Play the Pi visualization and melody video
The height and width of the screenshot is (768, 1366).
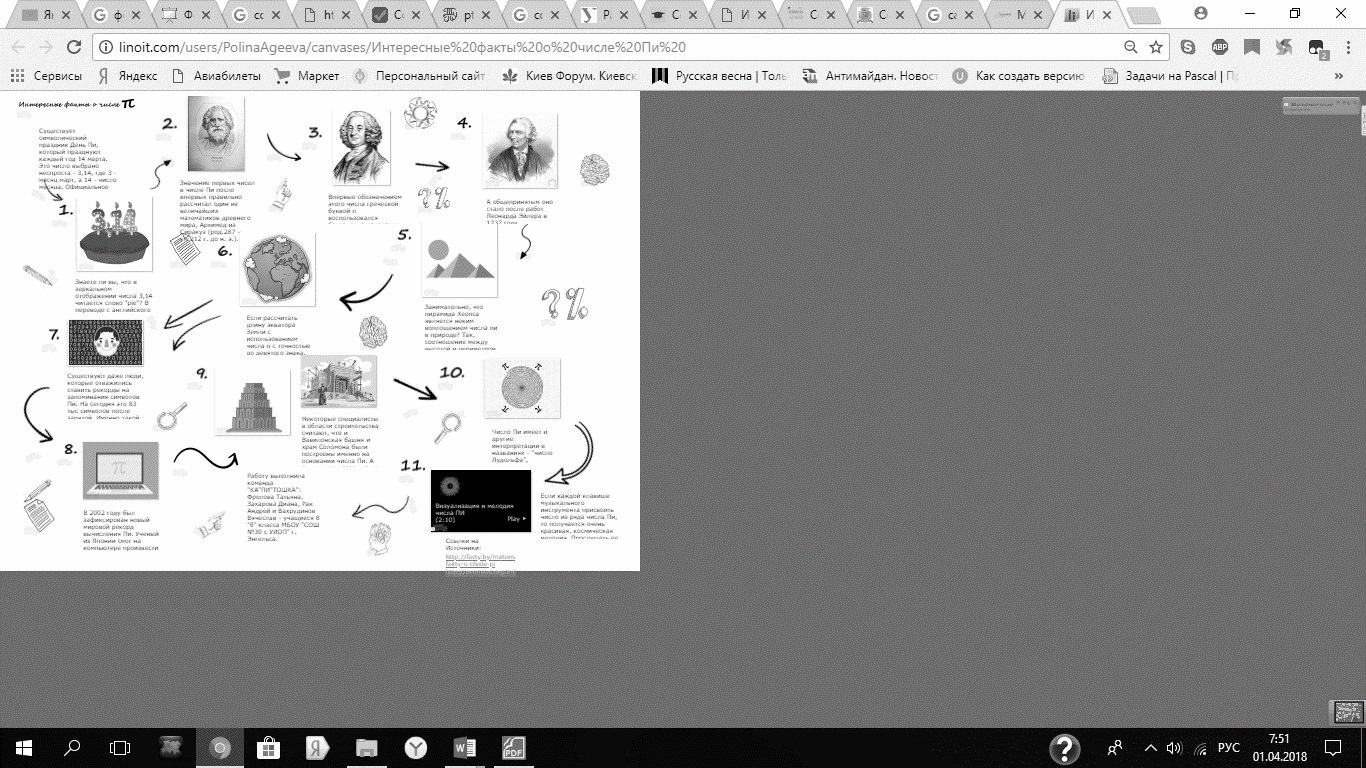click(x=516, y=519)
